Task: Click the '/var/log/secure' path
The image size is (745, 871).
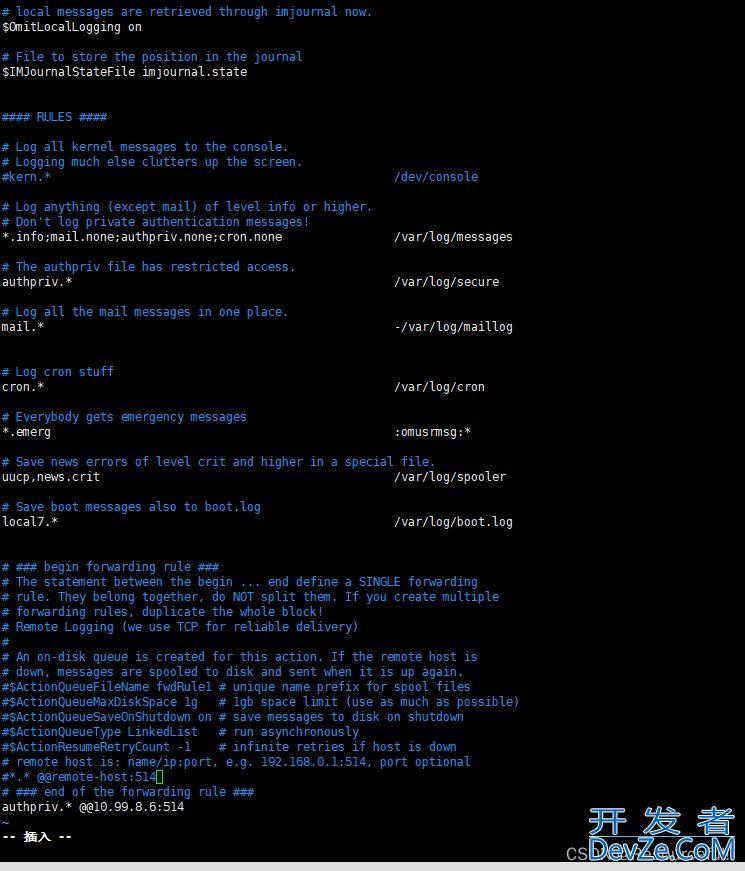Action: 447,282
